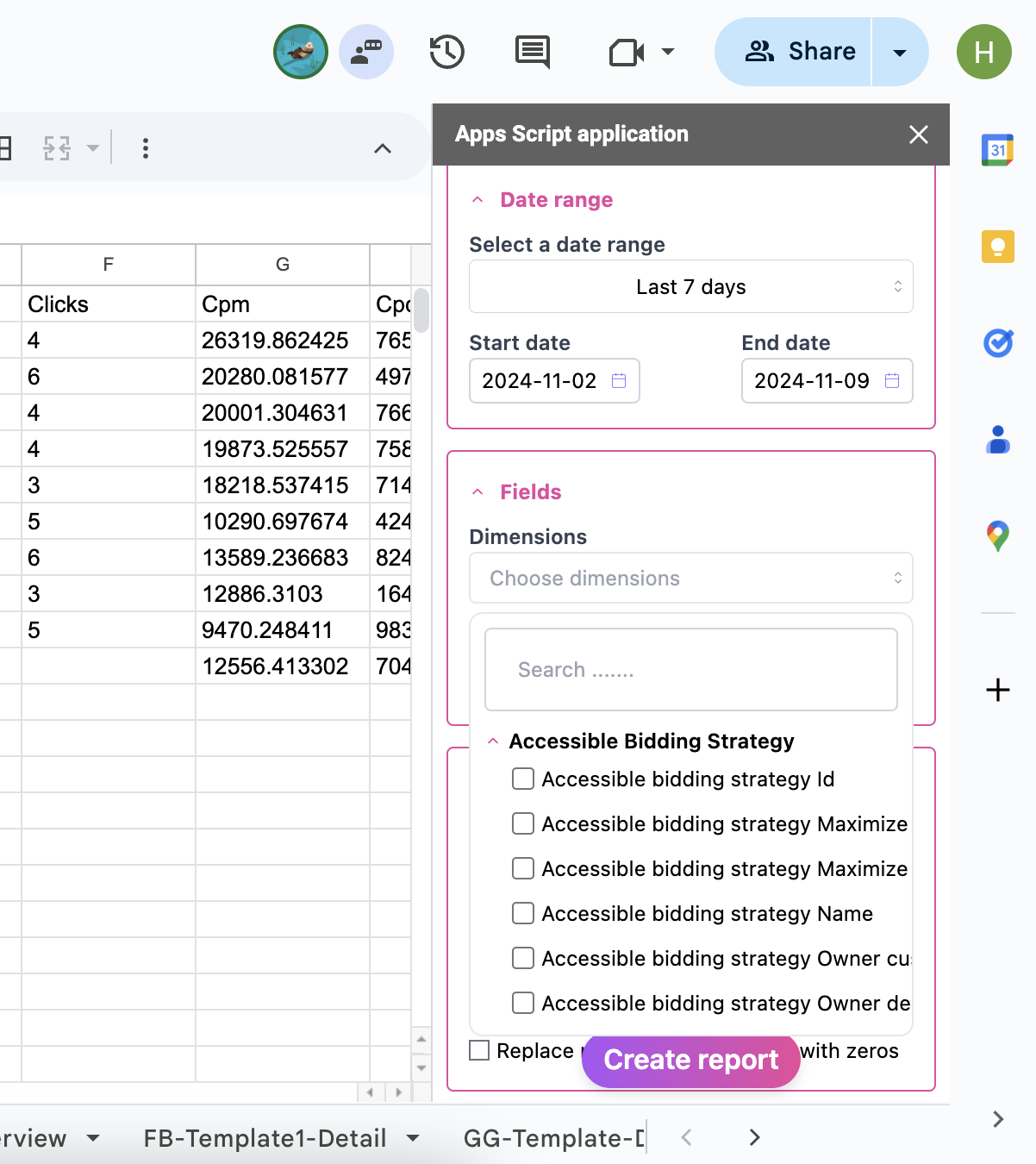Viewport: 1036px width, 1164px height.
Task: Open Google Keep in the side panel
Action: point(997,247)
